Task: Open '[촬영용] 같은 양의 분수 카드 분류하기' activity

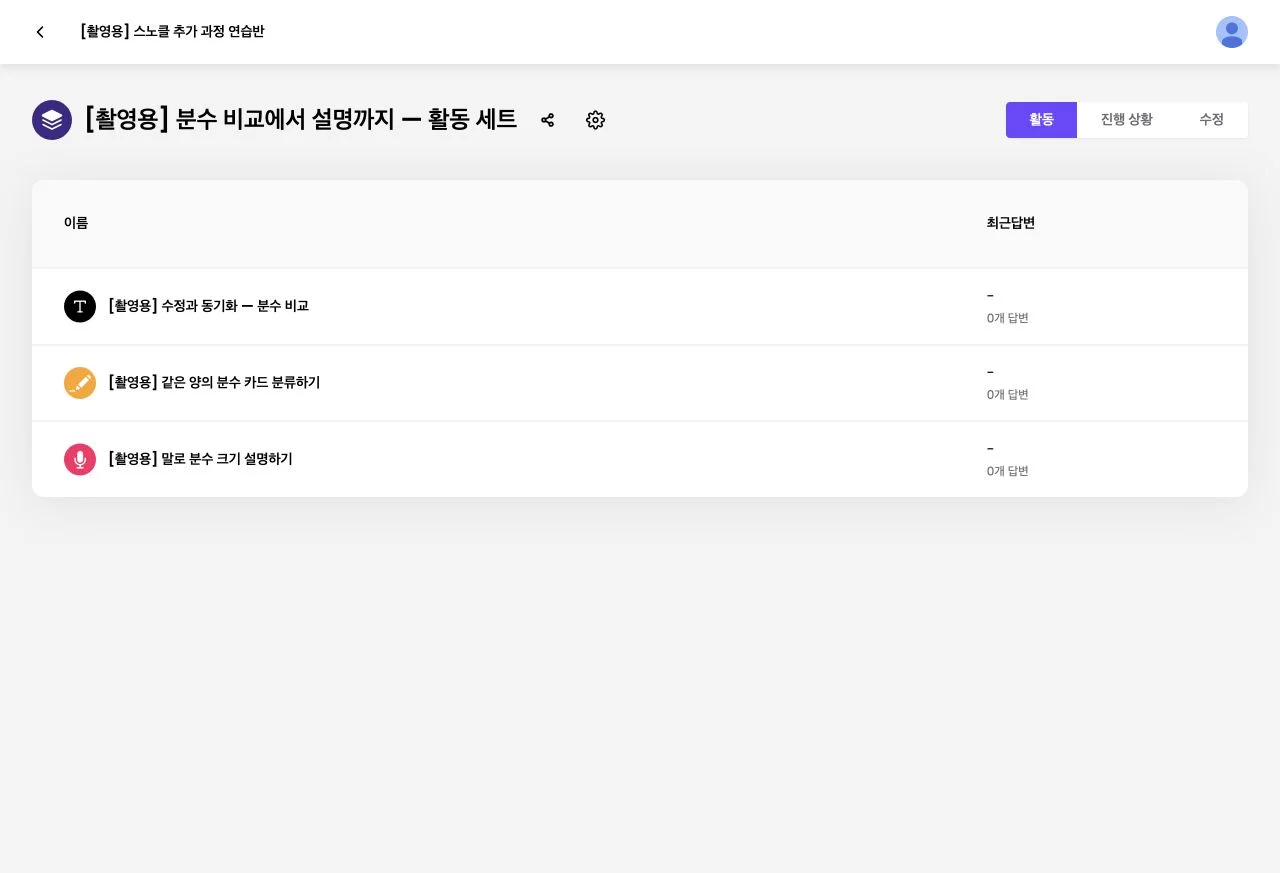Action: [214, 383]
